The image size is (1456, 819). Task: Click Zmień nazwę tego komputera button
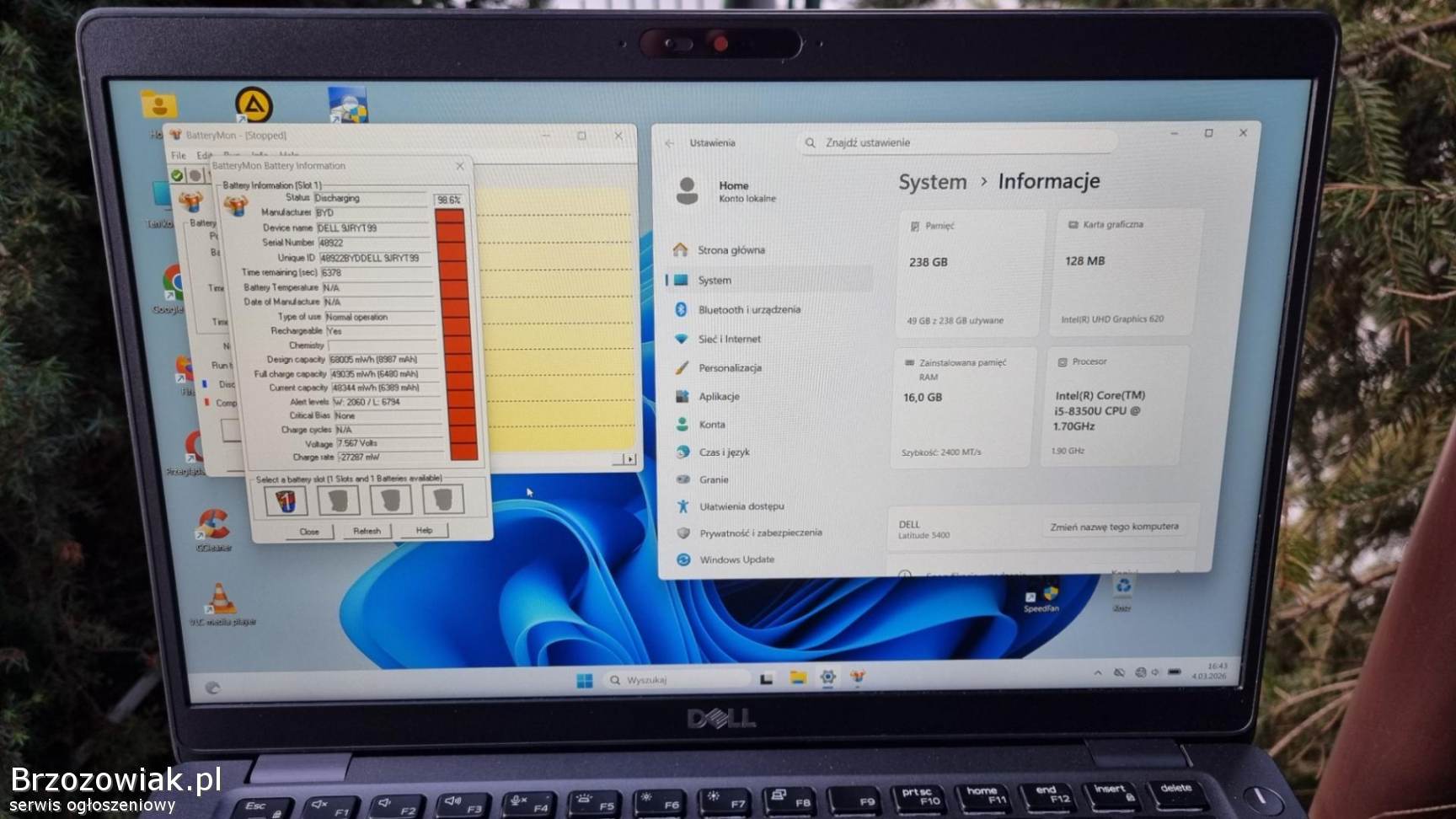1113,527
